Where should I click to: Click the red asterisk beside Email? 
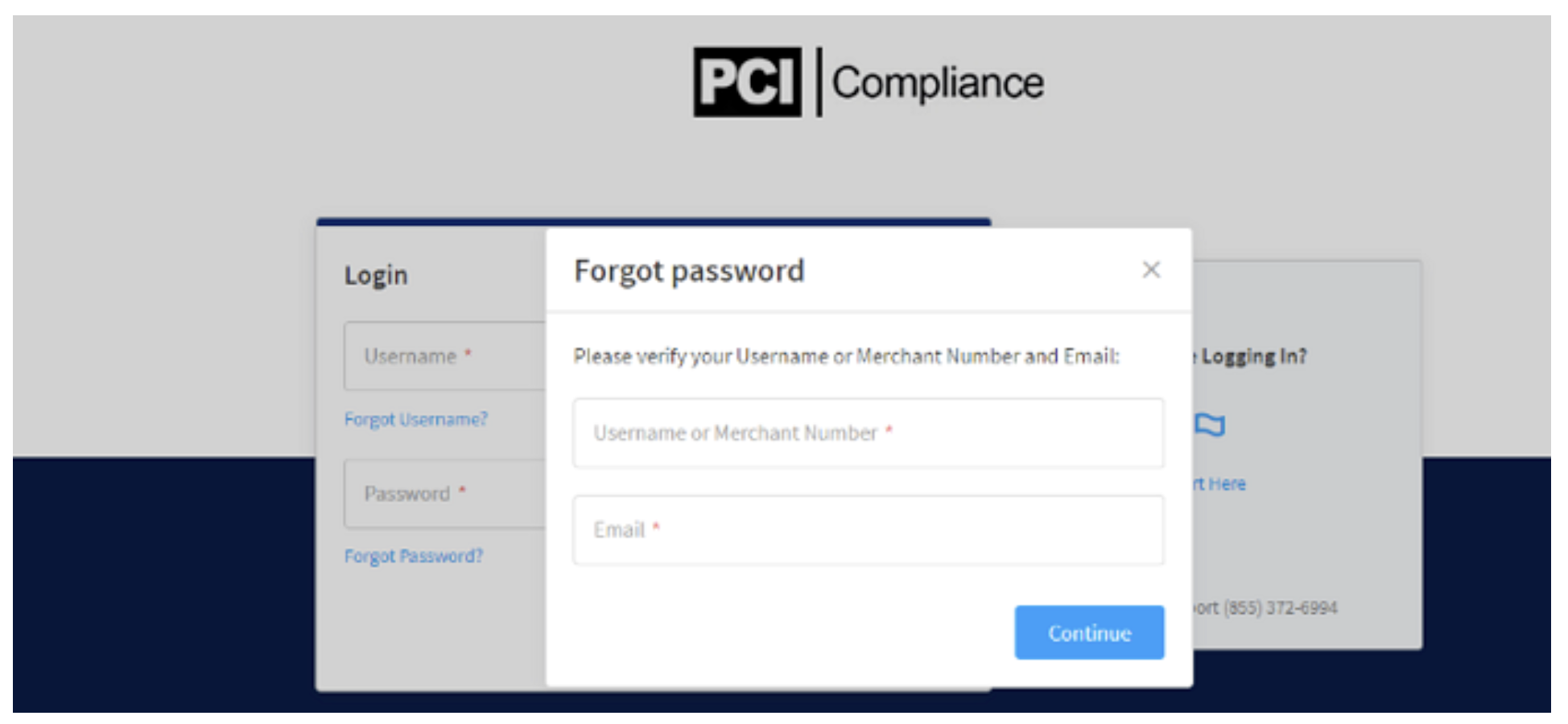point(657,527)
